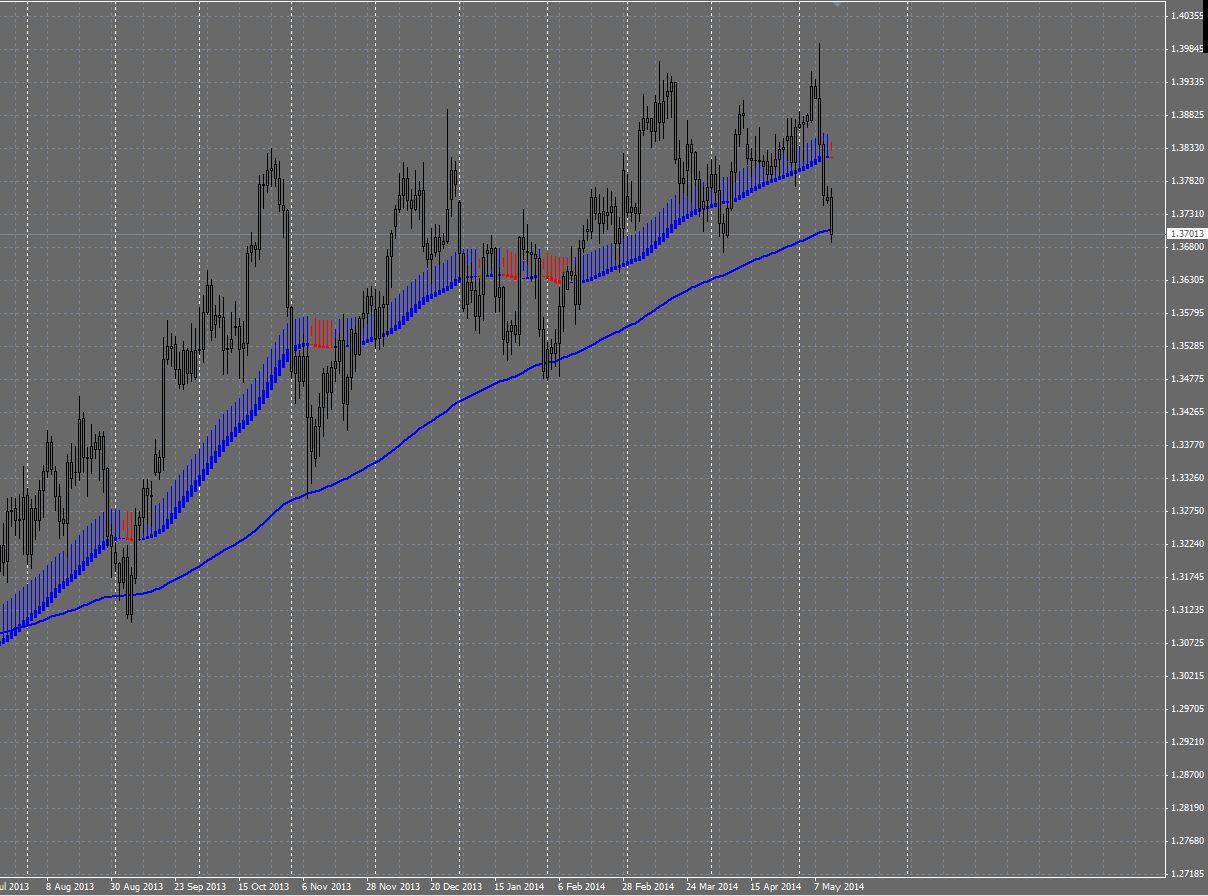Screen dimensions: 1208x896
Task: Select the 1.39335 price level label
Action: (x=1188, y=82)
